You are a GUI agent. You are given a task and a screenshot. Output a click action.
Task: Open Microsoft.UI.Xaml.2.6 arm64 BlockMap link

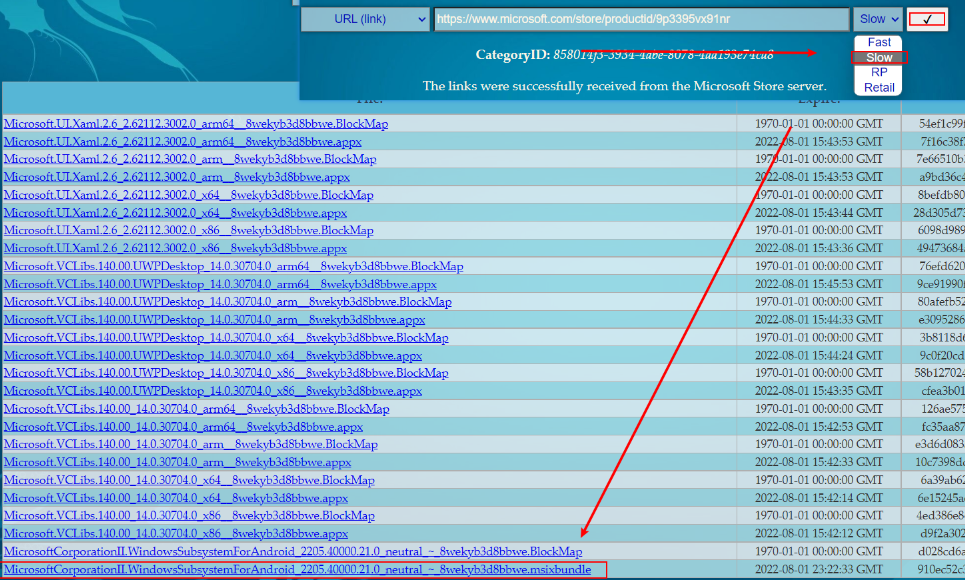[x=196, y=124]
